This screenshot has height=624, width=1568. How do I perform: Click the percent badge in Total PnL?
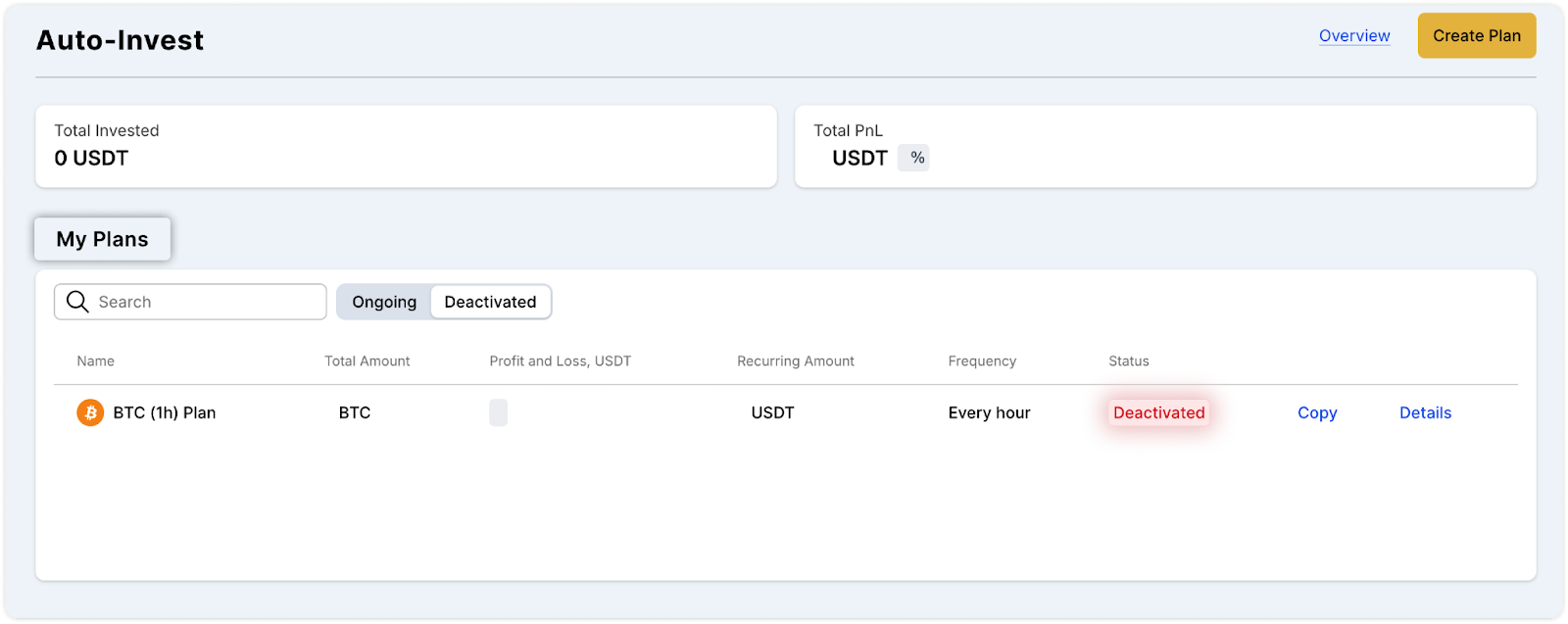[x=917, y=158]
